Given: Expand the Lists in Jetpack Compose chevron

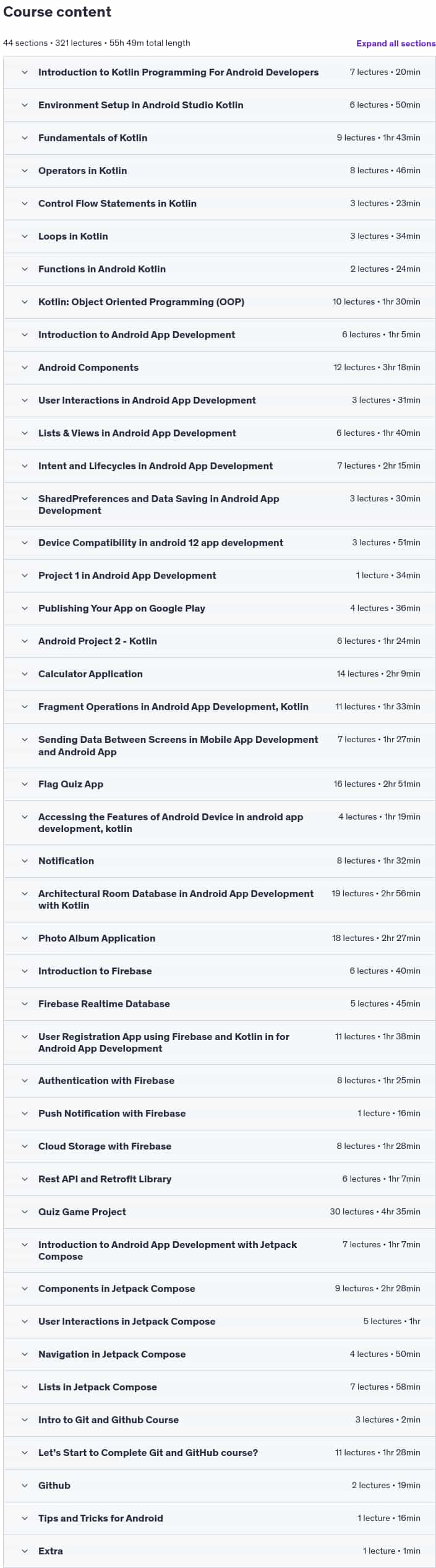Looking at the screenshot, I should point(25,1387).
